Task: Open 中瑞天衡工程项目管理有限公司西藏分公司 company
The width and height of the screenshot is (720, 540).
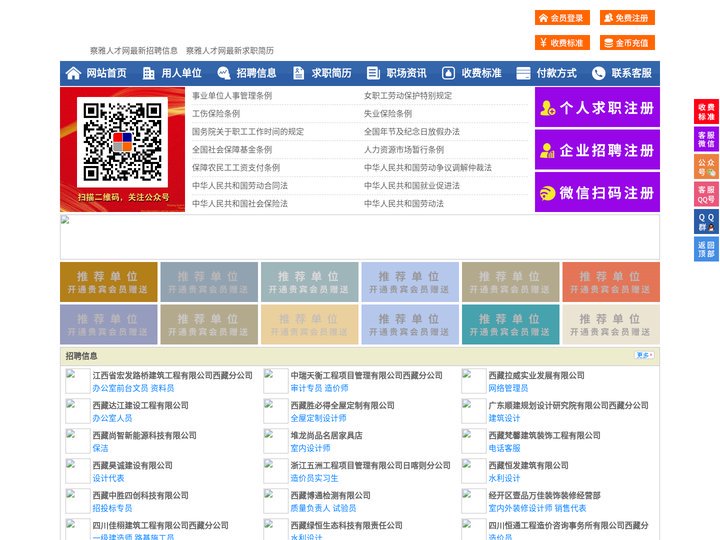Action: [x=366, y=375]
